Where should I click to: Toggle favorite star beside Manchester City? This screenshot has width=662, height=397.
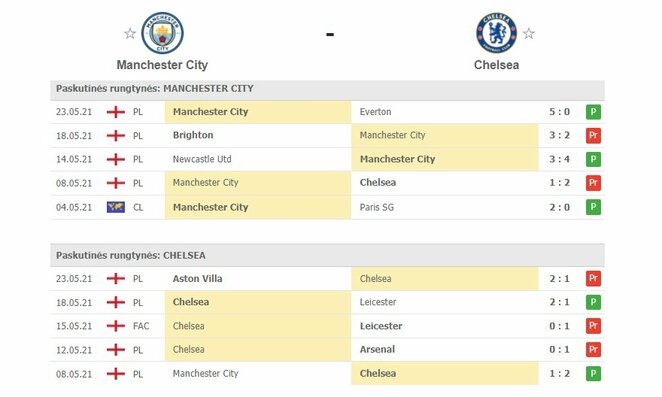130,33
